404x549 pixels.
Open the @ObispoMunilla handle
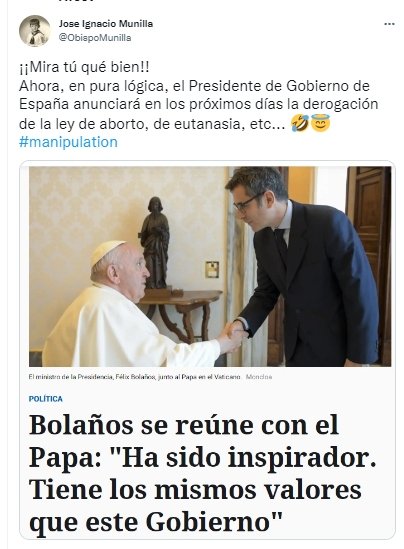tap(95, 37)
